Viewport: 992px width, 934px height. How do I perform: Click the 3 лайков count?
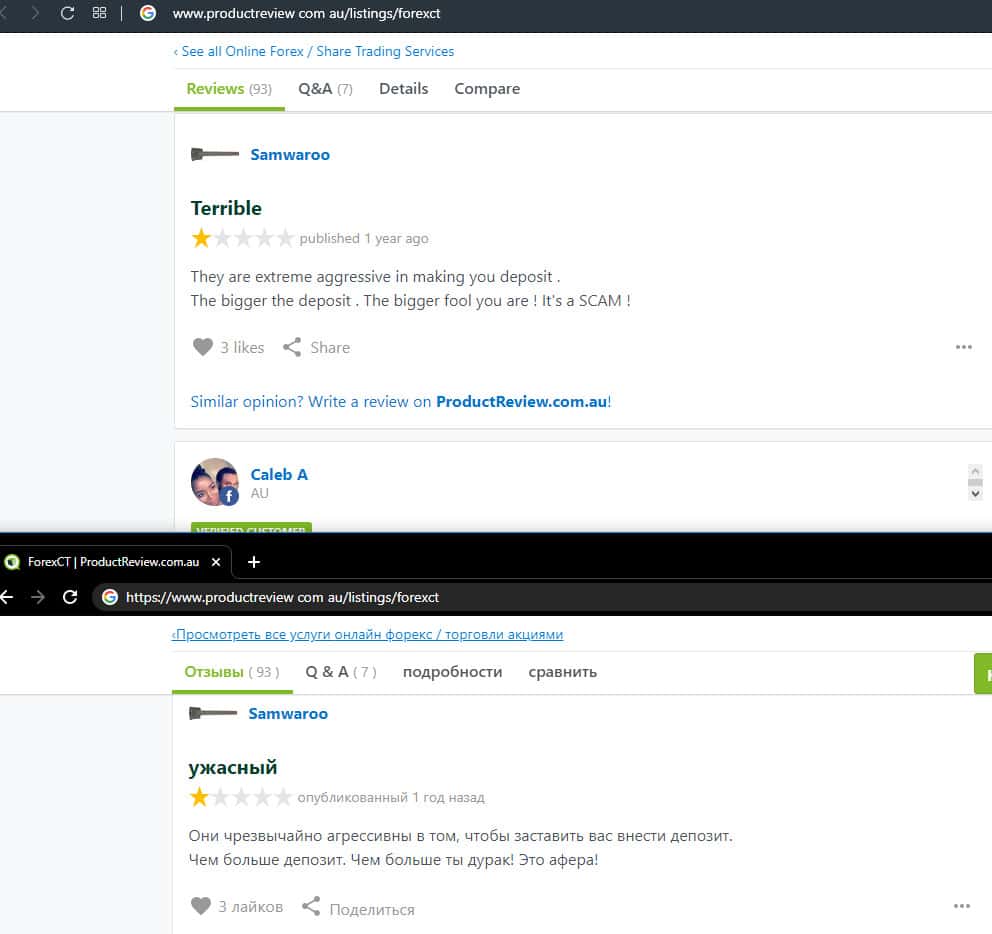click(251, 907)
